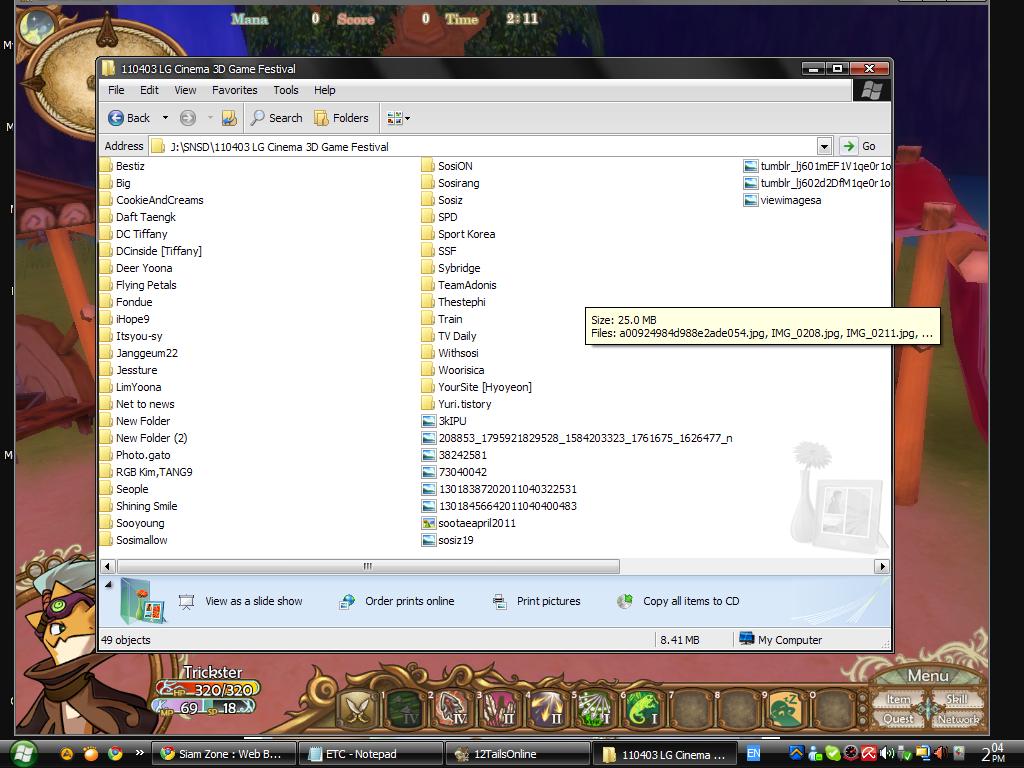Select the TV Daily folder name
1024x768 pixels.
point(457,336)
